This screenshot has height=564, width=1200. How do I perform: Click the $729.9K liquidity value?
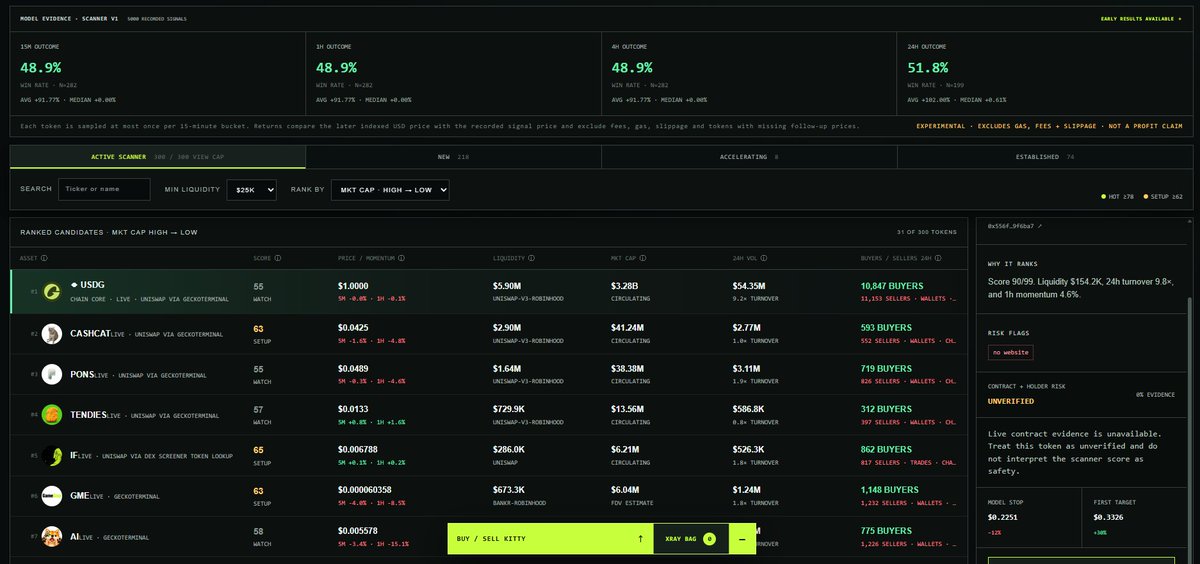(510, 409)
